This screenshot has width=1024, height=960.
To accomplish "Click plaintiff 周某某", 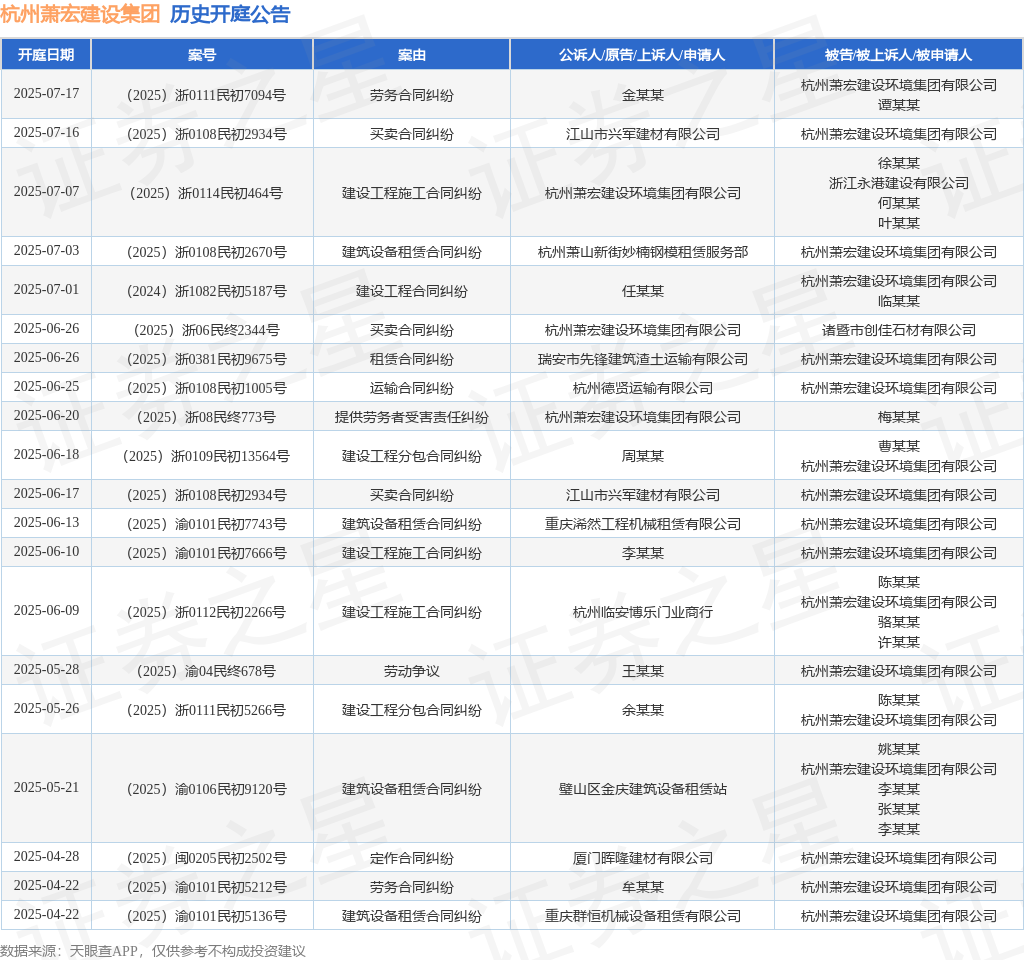I will click(x=643, y=456).
